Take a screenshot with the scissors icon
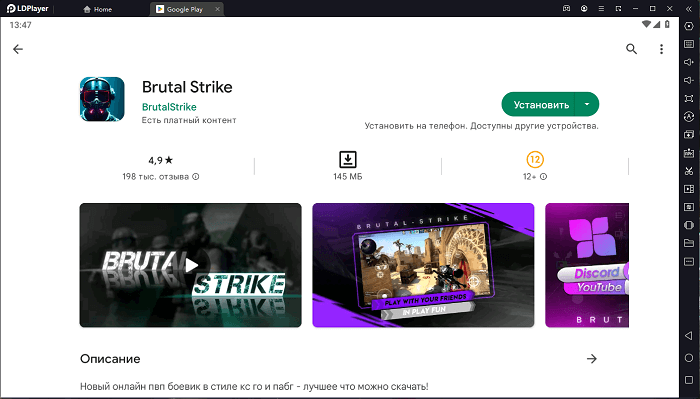Image resolution: width=700 pixels, height=399 pixels. pos(689,171)
